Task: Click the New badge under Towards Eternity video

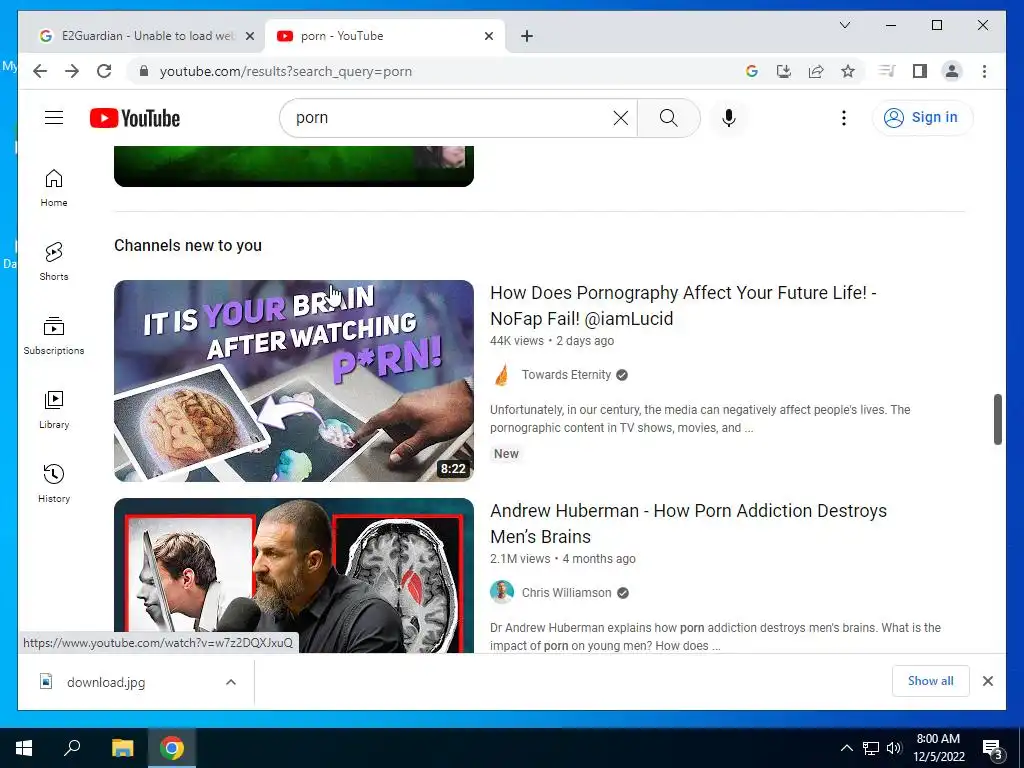Action: tap(506, 454)
